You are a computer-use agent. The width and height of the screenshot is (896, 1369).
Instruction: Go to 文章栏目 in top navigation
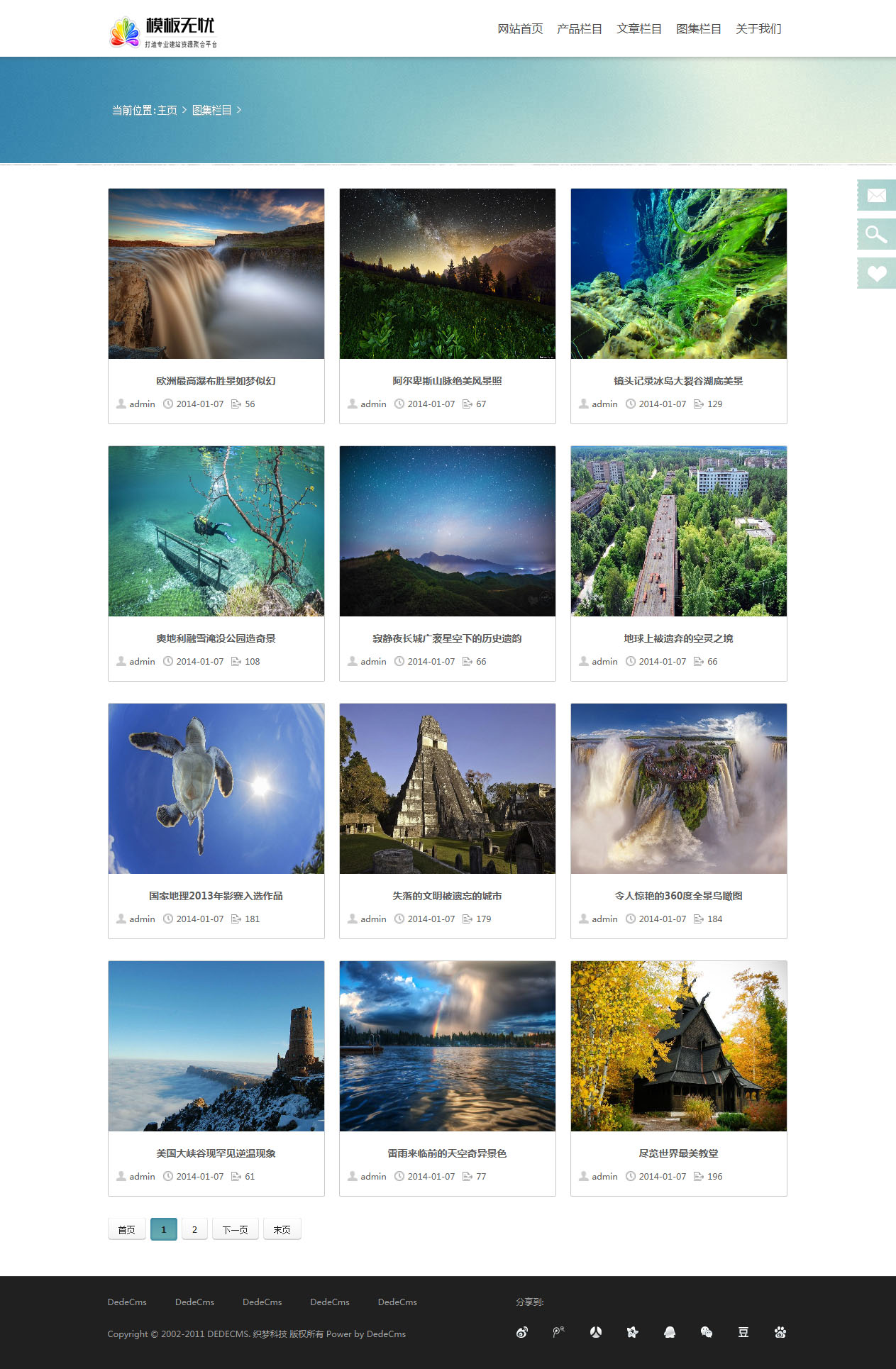[x=639, y=29]
